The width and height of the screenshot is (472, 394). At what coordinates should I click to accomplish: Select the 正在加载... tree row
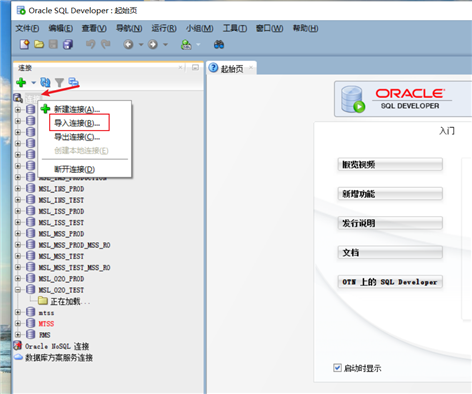tap(70, 301)
